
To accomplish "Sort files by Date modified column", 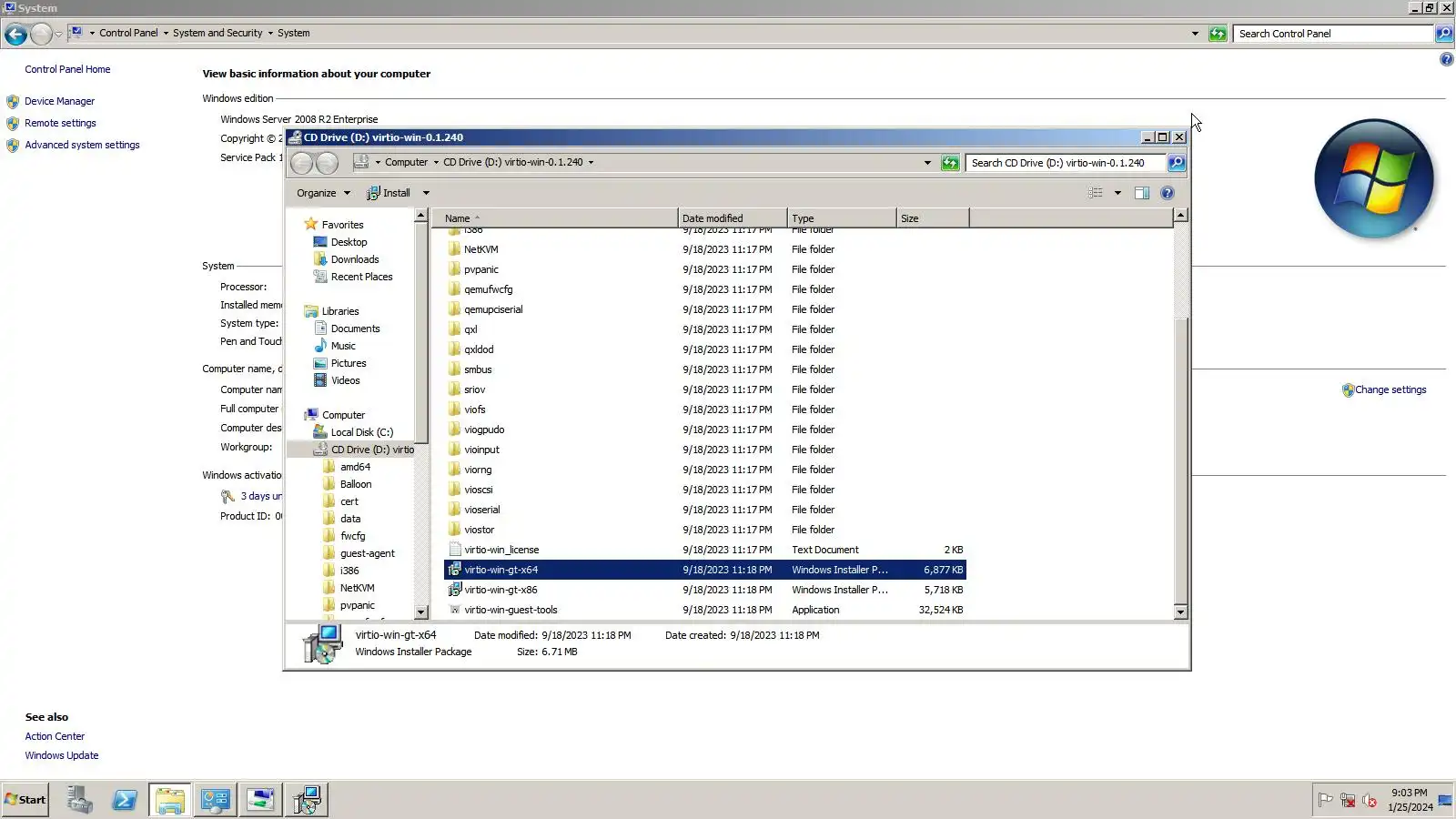I will [x=733, y=218].
